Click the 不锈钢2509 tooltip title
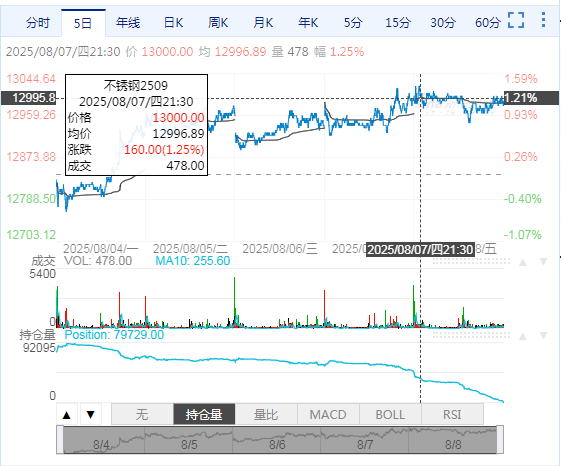This screenshot has width=561, height=466. click(136, 86)
